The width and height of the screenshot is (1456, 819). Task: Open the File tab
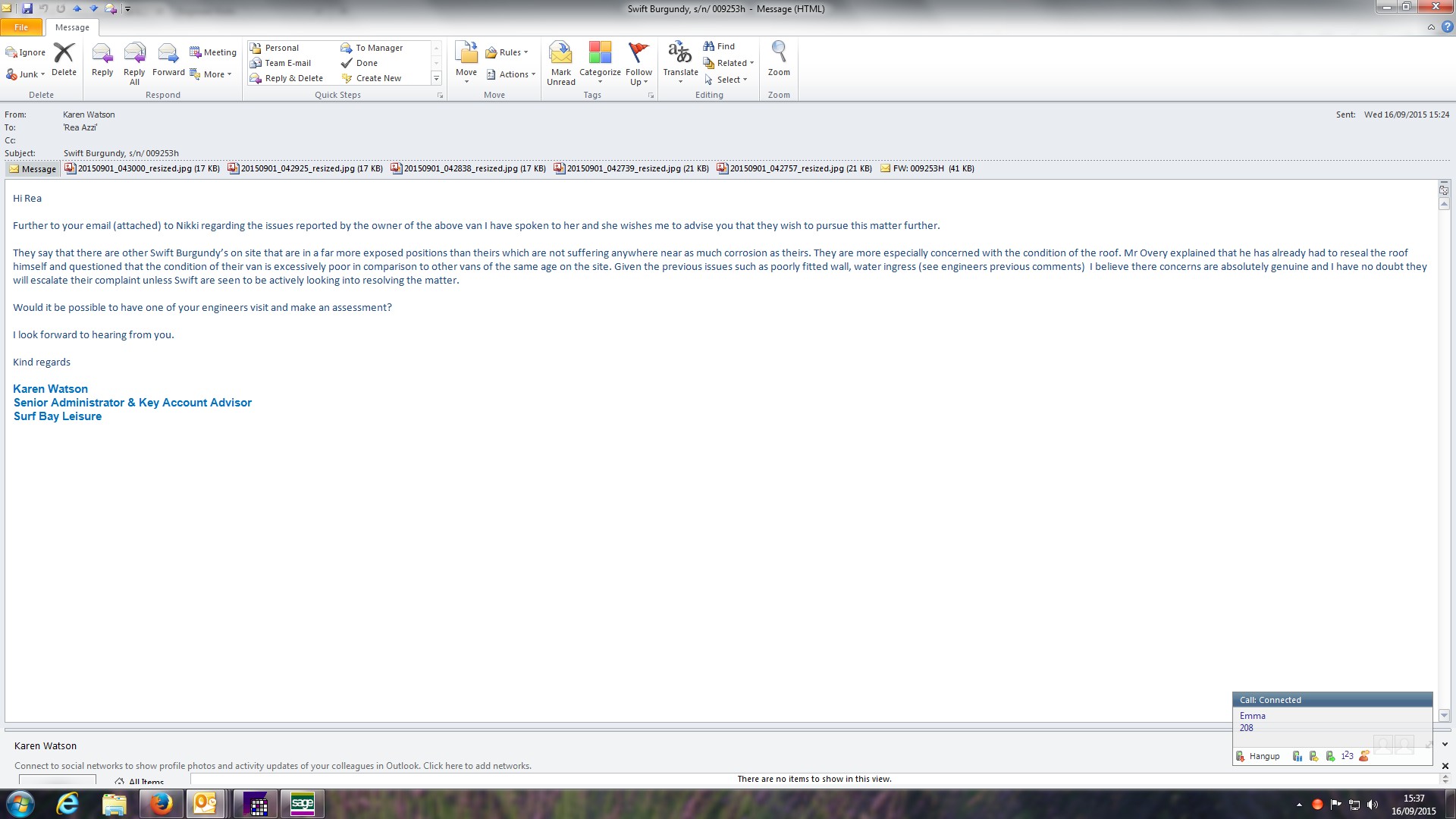coord(21,27)
